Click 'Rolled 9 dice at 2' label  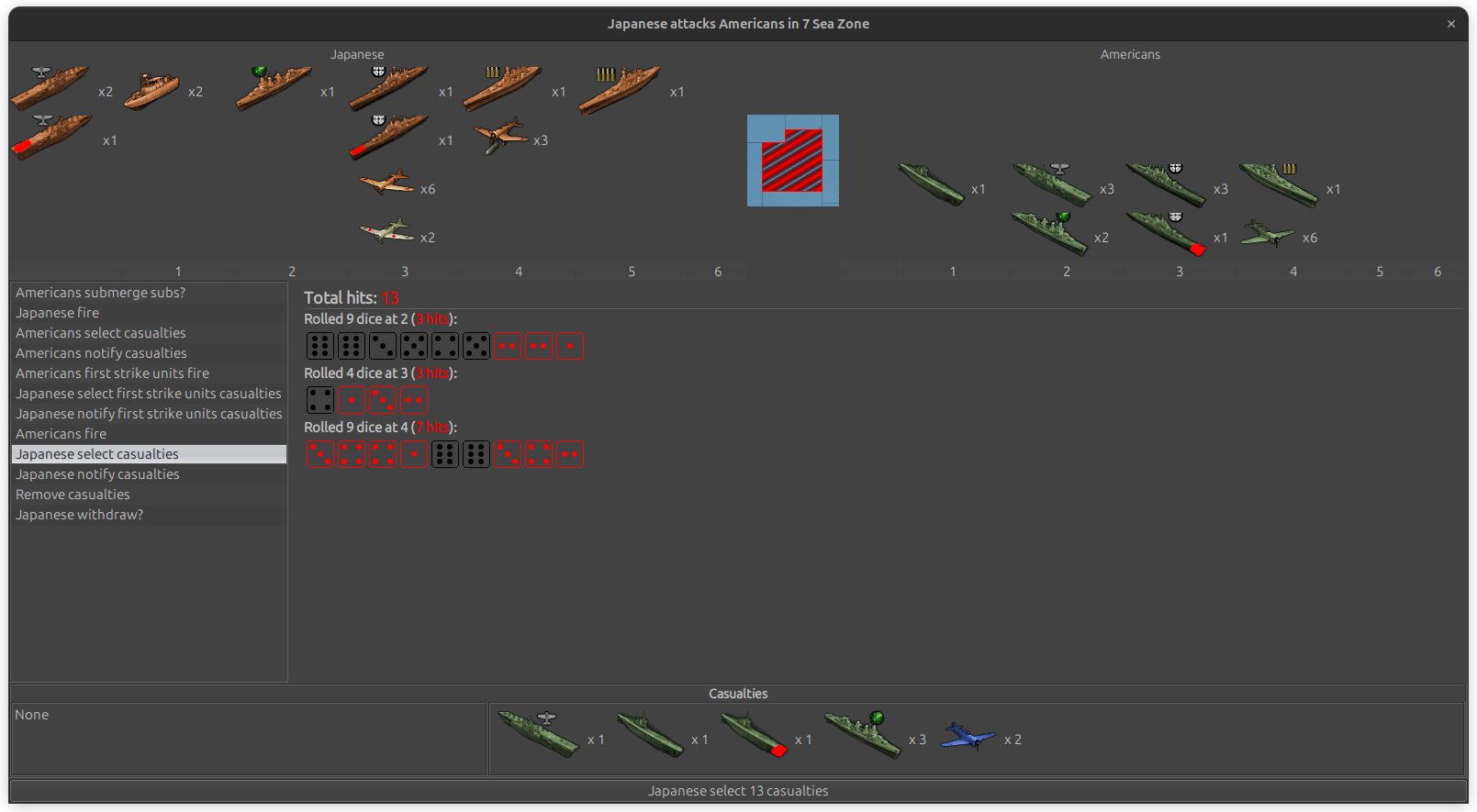[380, 319]
